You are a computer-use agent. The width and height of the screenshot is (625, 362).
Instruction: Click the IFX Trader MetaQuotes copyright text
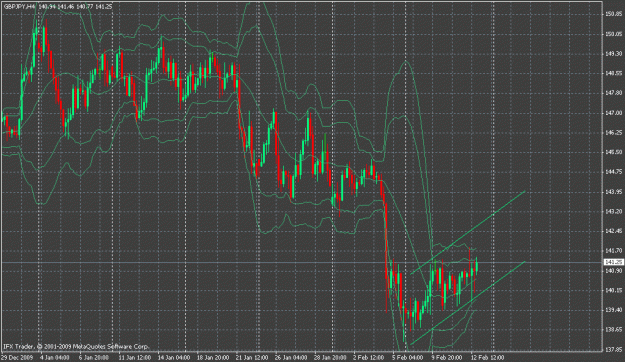click(76, 346)
